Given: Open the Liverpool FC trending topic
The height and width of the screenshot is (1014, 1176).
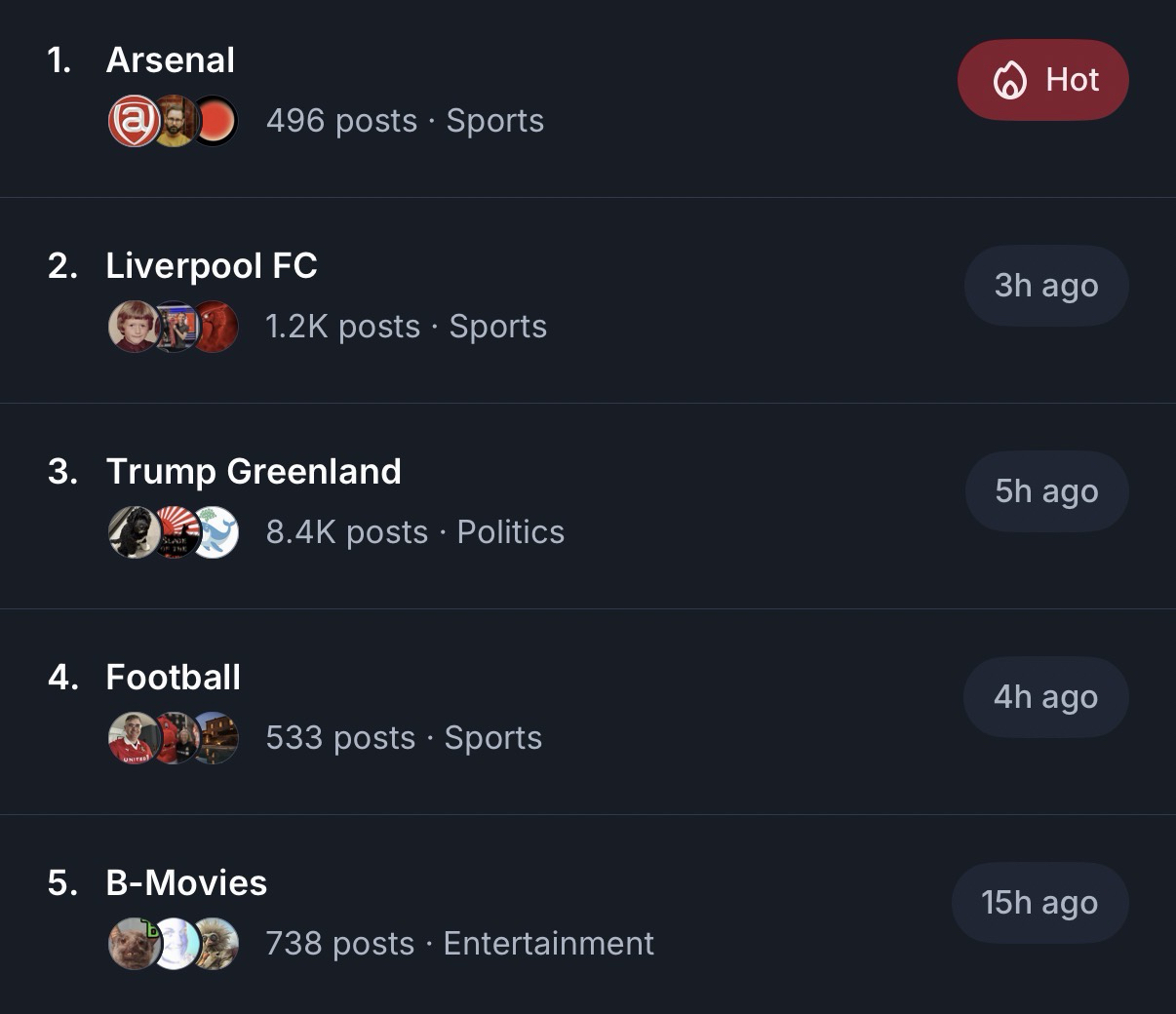Looking at the screenshot, I should tap(212, 266).
